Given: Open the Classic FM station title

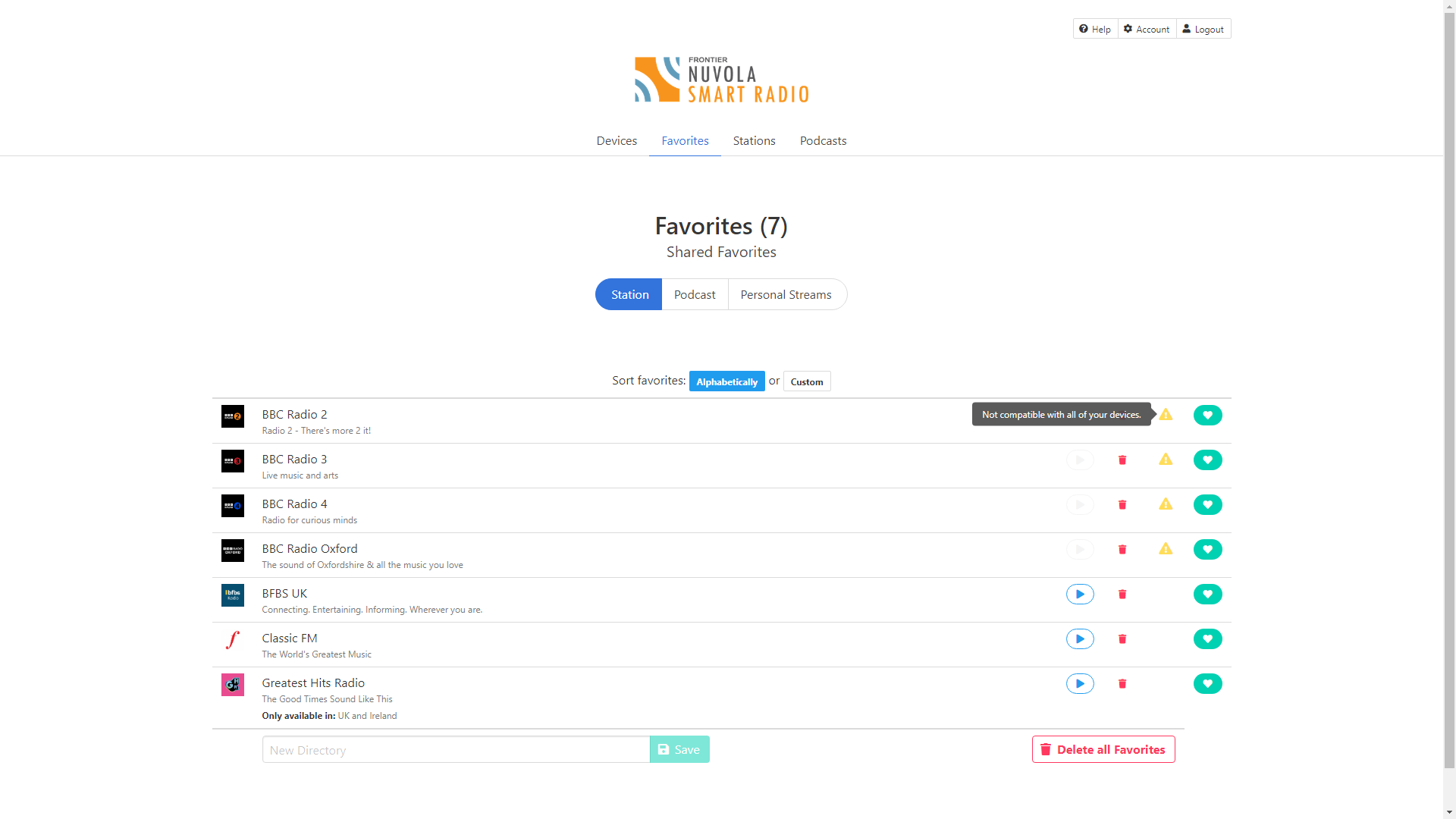Looking at the screenshot, I should [x=290, y=639].
